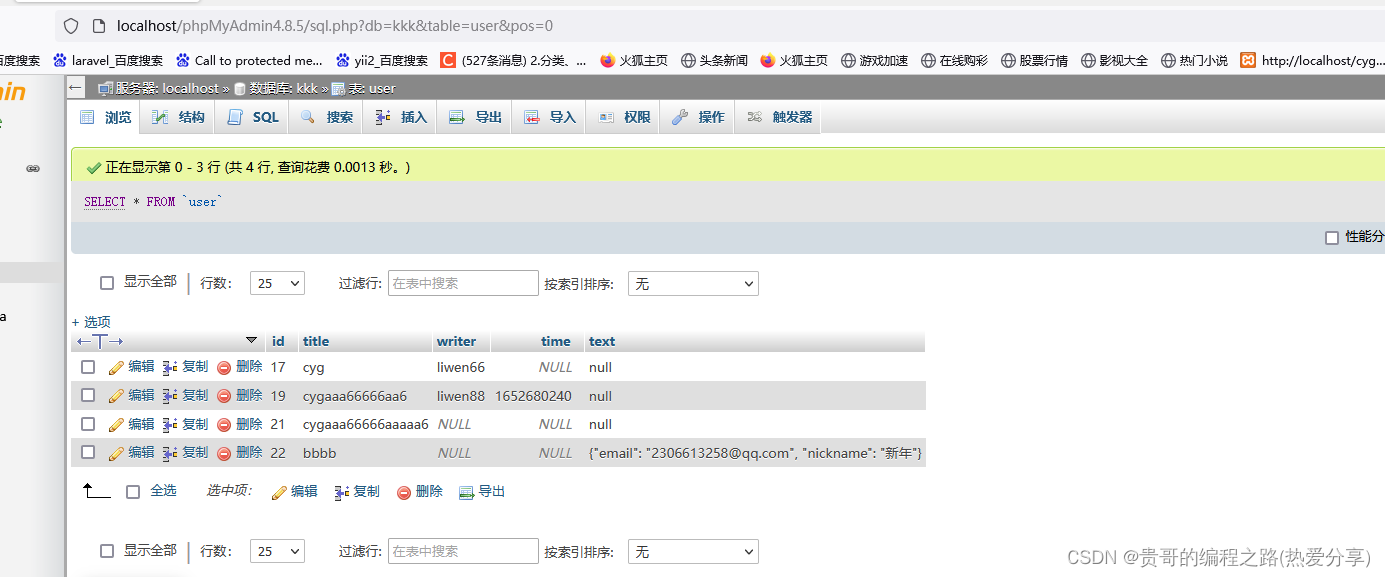Switch to the 权限 tab
Screen dimensions: 1385x577
pos(624,117)
